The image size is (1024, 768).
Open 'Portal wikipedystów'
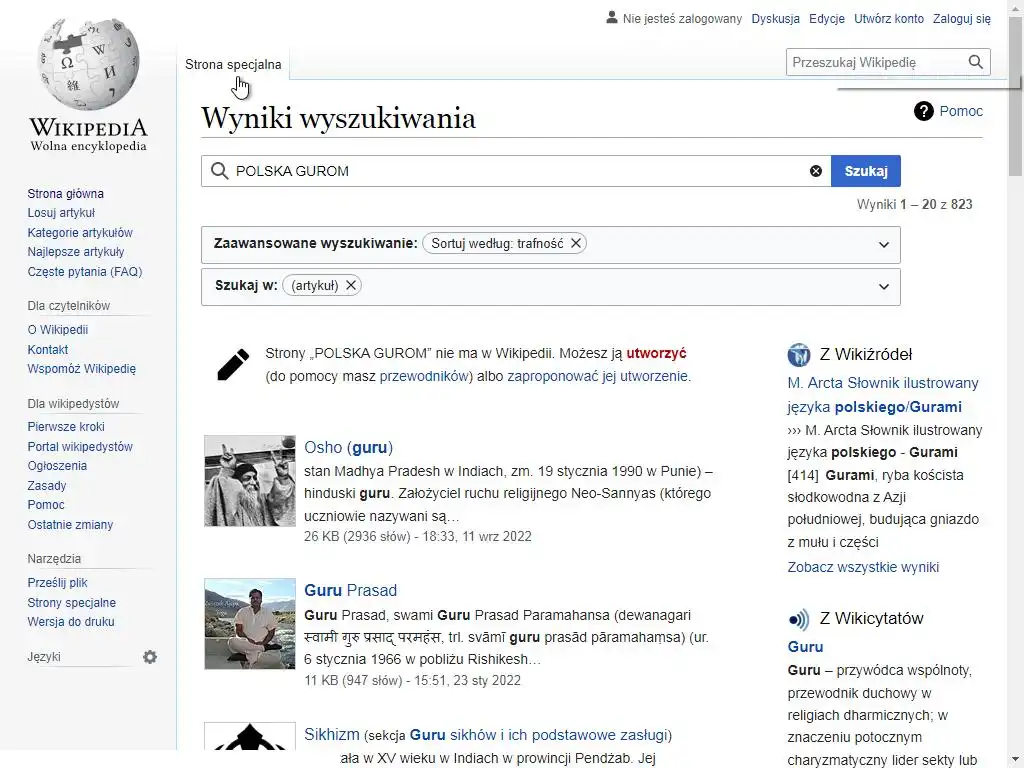[80, 447]
